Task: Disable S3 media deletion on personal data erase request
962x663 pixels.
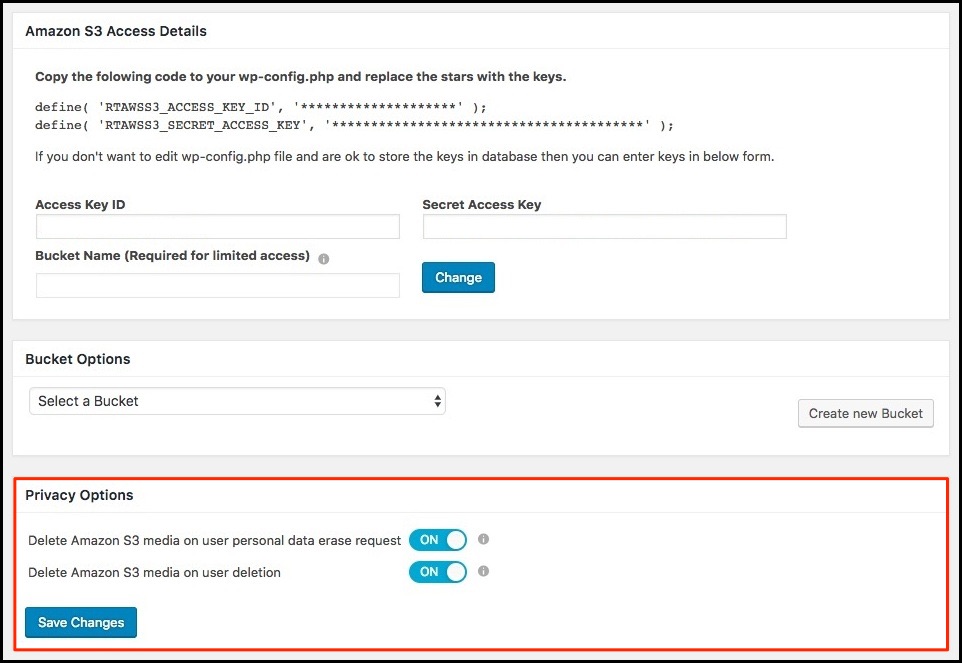Action: click(x=438, y=540)
